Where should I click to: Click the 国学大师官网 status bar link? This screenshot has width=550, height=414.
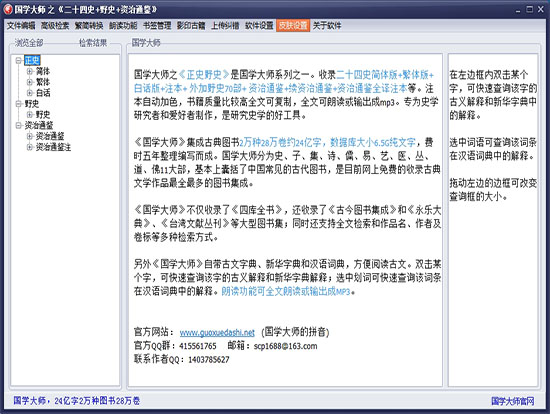pos(513,401)
